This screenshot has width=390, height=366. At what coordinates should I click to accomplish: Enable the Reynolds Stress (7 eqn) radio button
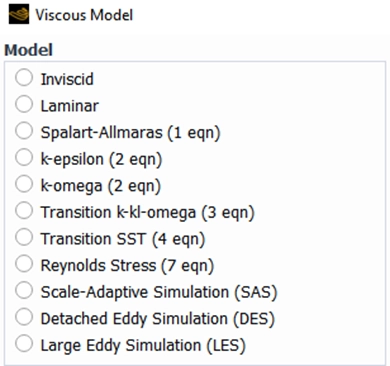point(24,264)
